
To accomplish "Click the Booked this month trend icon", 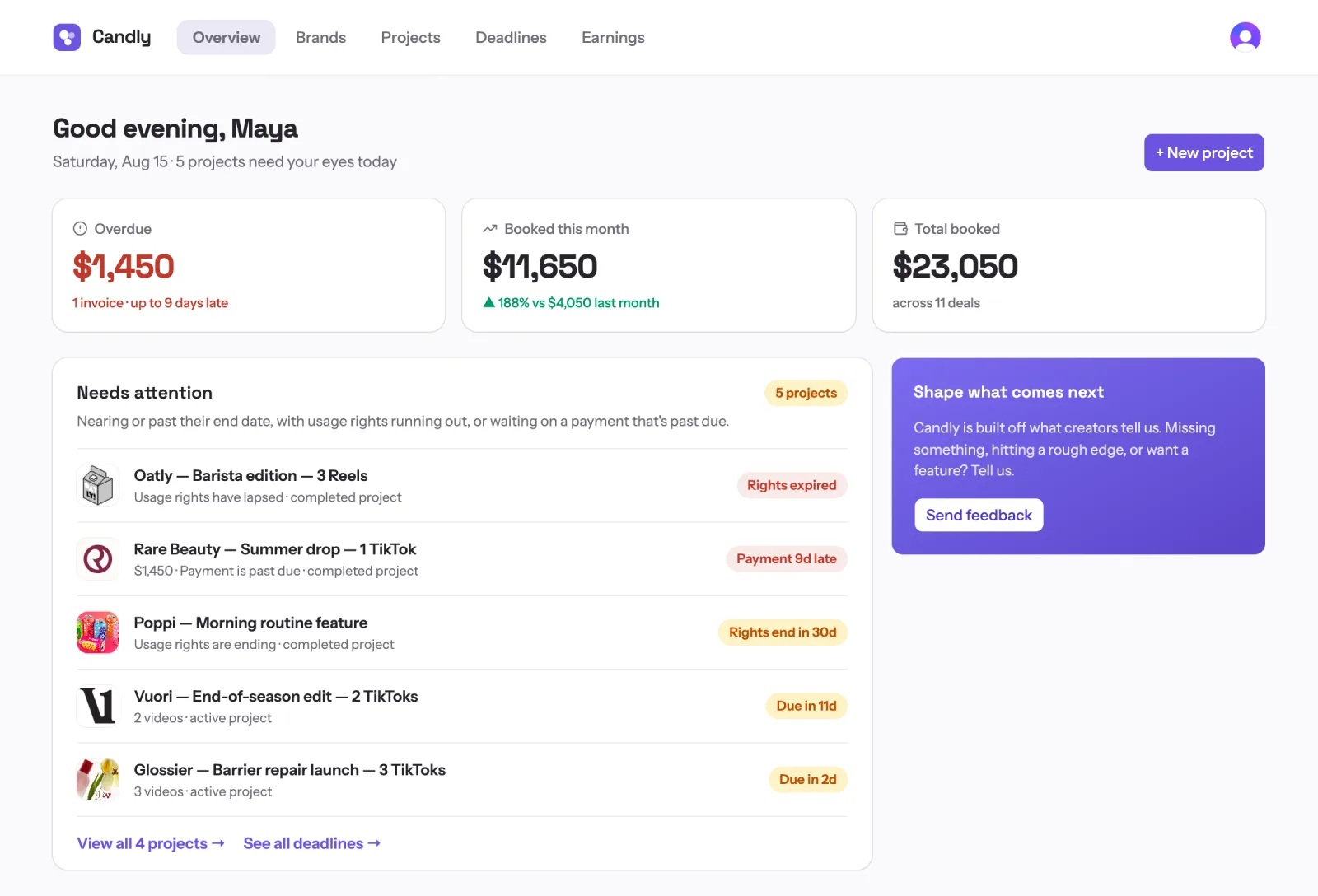I will 490,229.
